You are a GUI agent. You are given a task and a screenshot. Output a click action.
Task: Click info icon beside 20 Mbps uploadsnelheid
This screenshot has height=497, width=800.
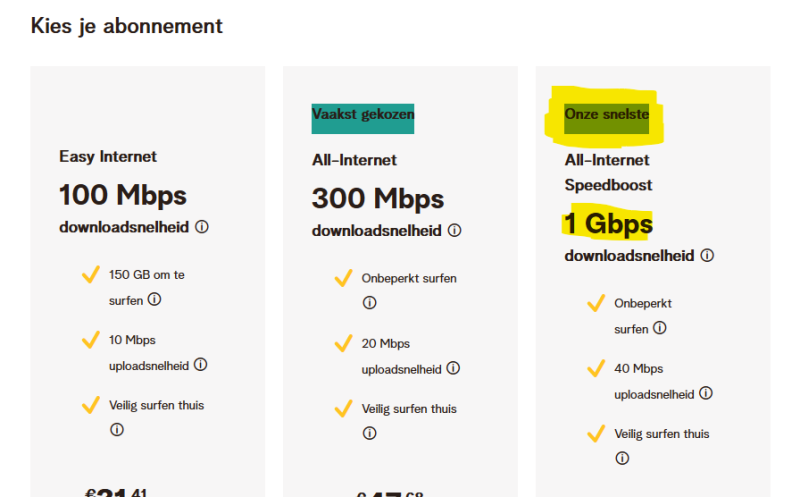pos(453,368)
